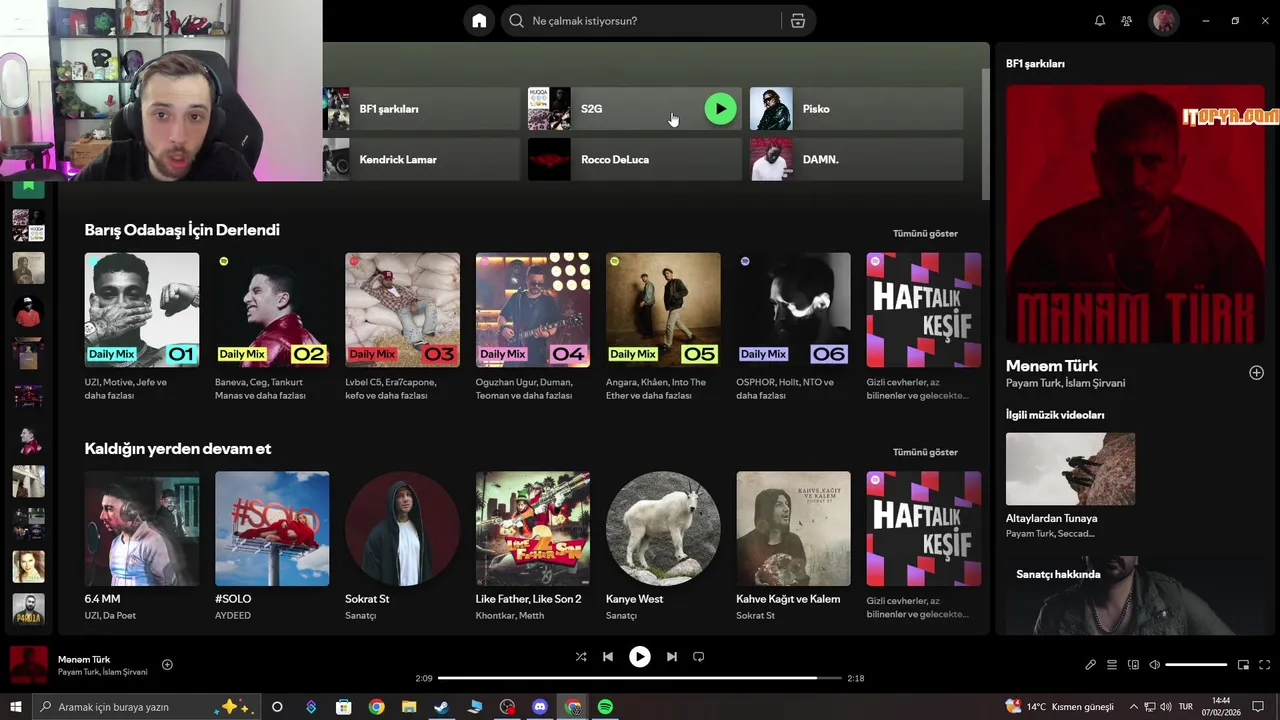The image size is (1280, 720).
Task: Seek in the song progress bar
Action: [640, 678]
